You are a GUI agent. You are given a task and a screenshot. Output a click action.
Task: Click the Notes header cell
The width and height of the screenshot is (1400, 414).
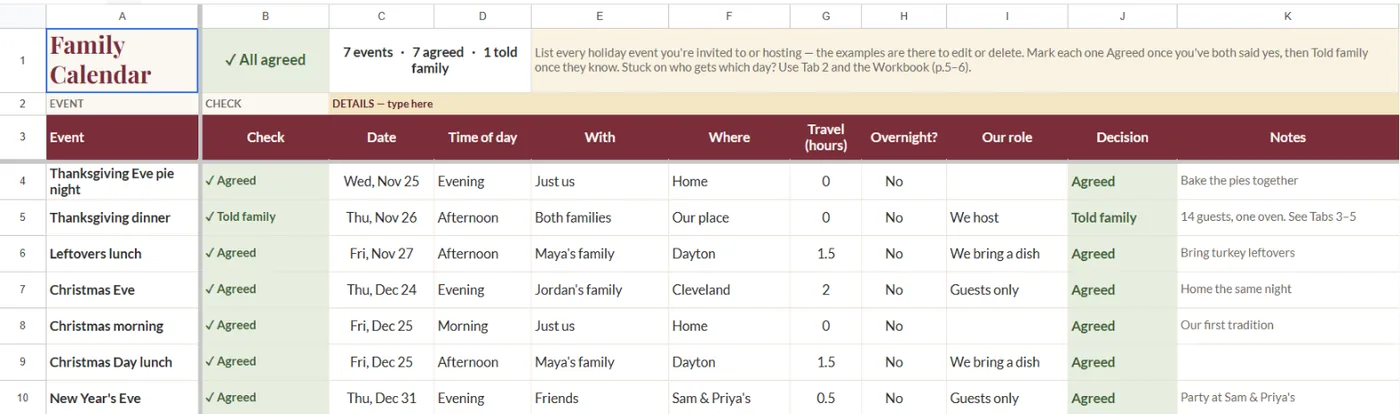point(1288,137)
